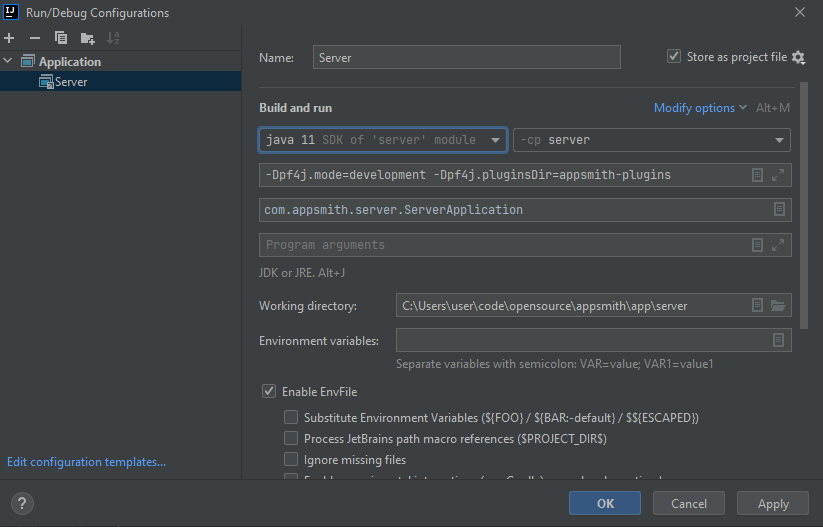Screen dimensions: 823x527
Task: Click the Copy Configuration icon
Action: [x=61, y=38]
